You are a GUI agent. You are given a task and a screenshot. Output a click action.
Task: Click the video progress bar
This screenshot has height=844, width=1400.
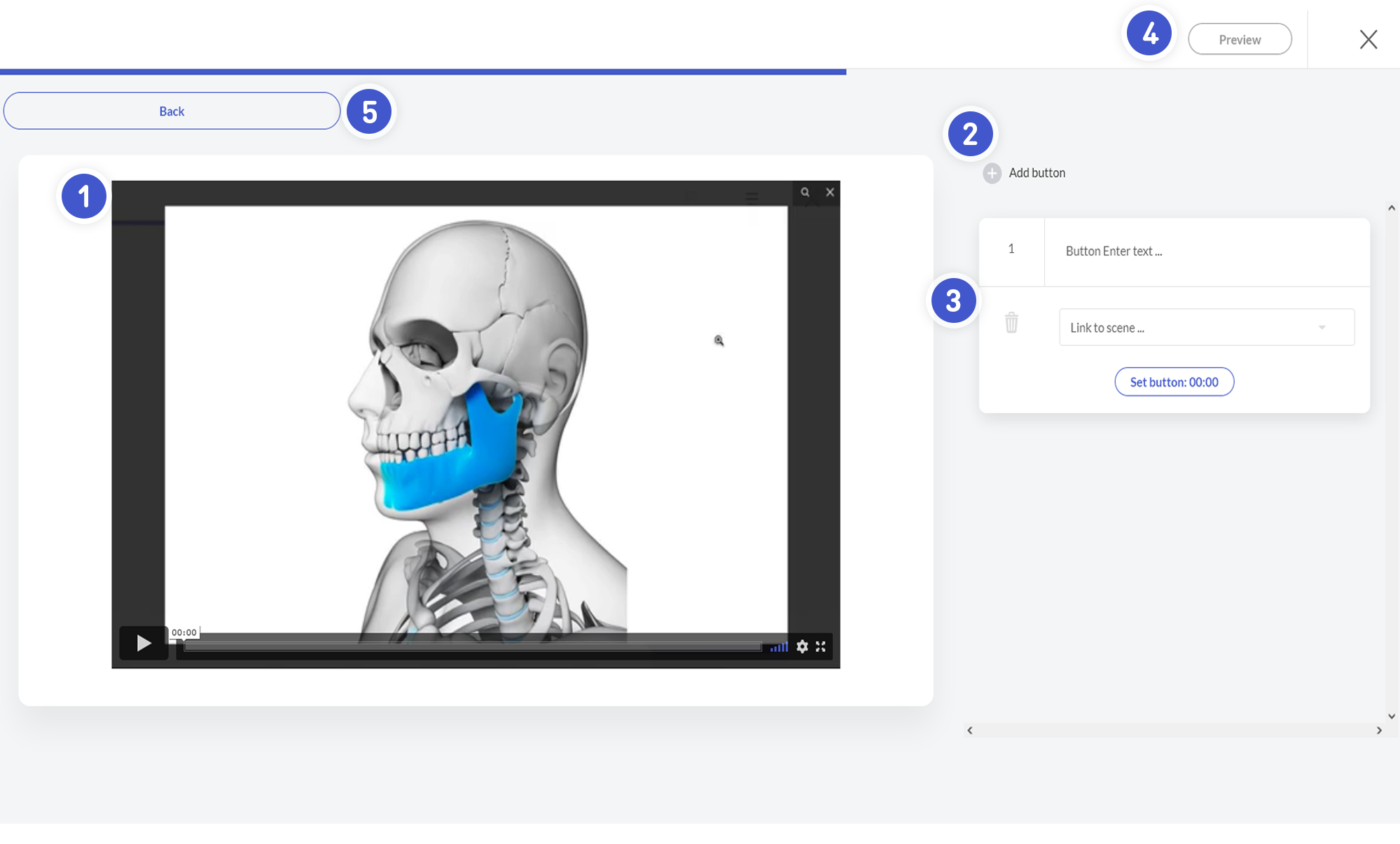[473, 646]
